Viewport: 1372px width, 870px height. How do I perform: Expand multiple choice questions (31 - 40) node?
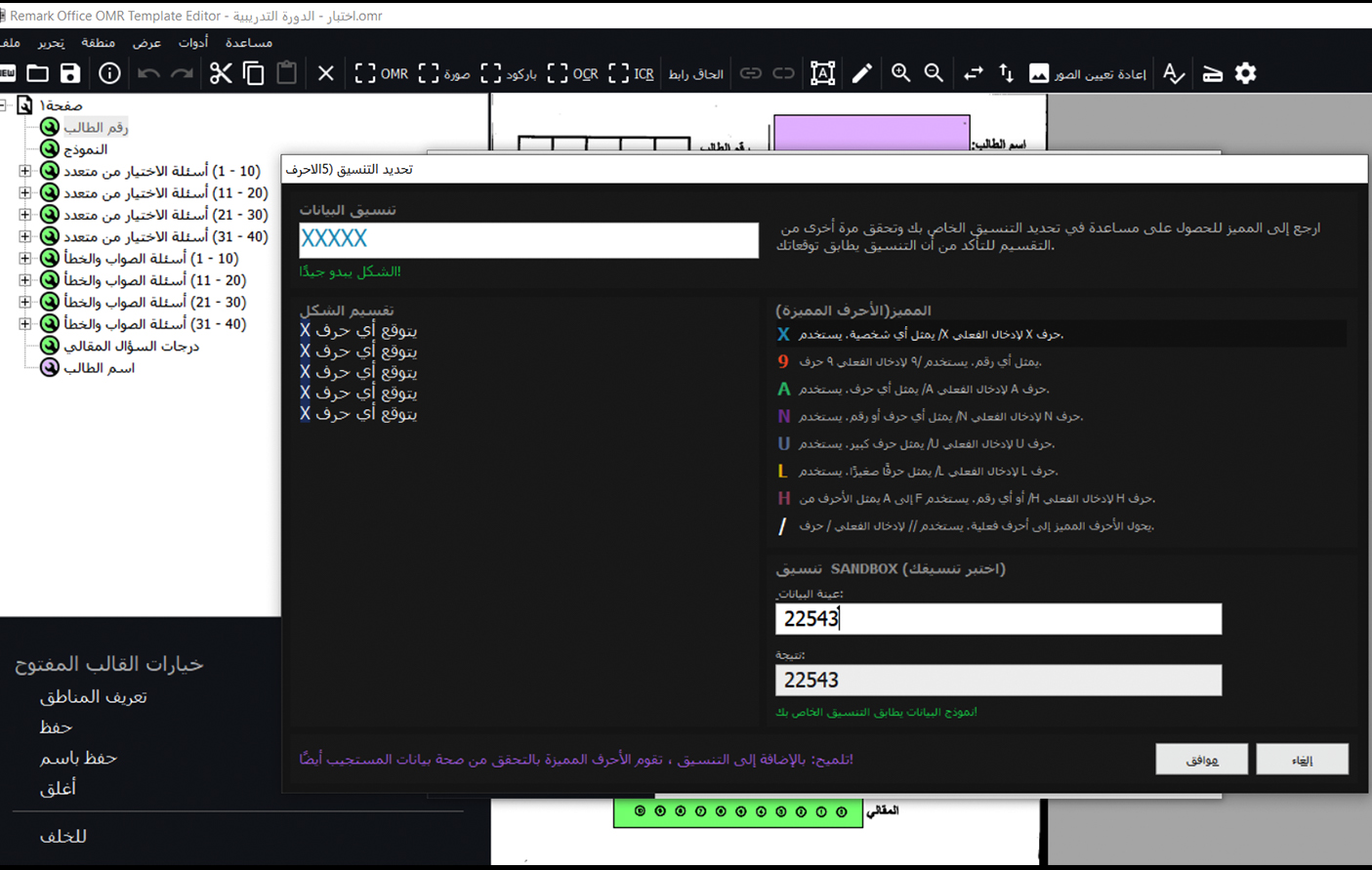tap(24, 236)
